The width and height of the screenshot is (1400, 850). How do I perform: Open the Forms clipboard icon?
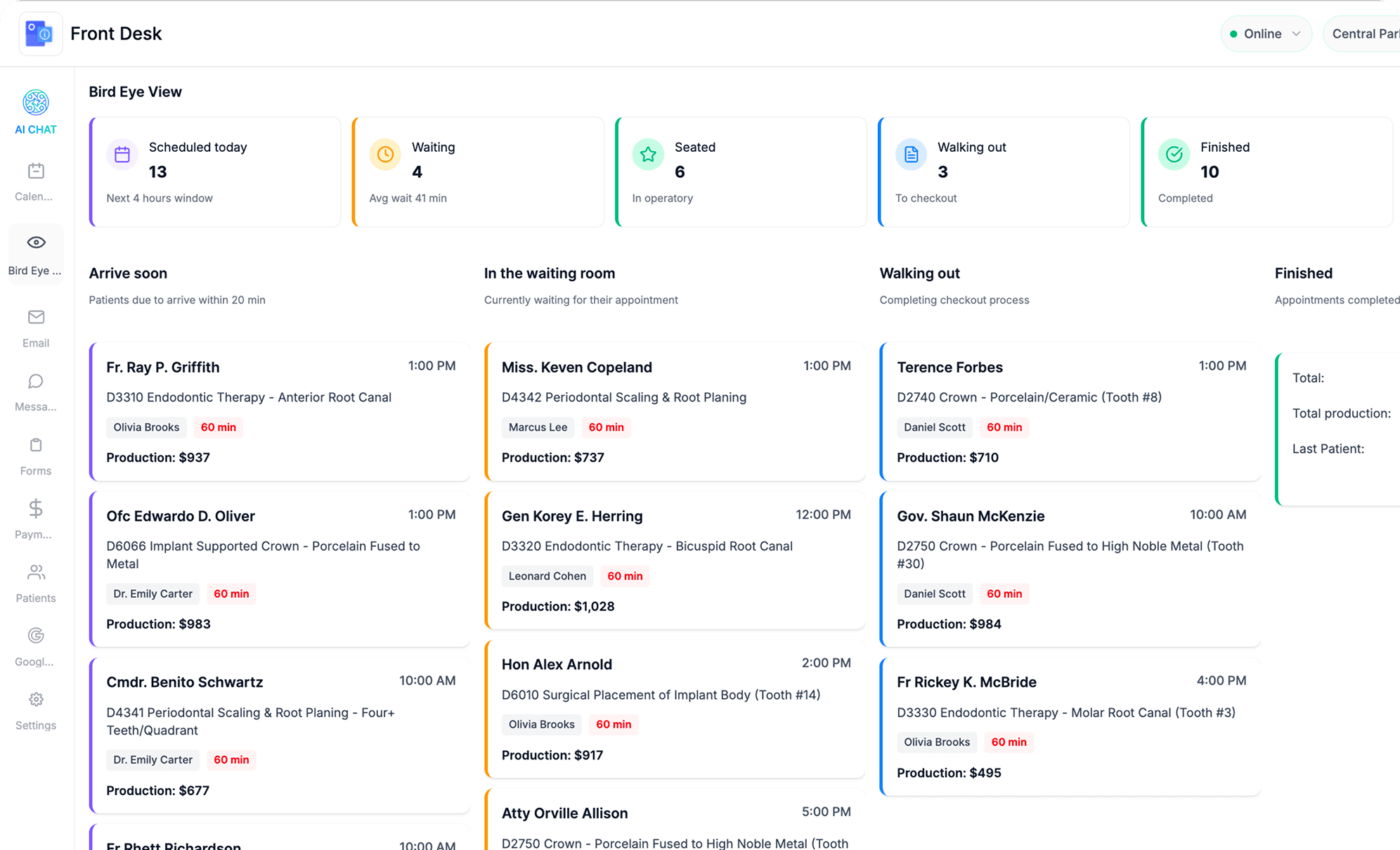pyautogui.click(x=36, y=445)
